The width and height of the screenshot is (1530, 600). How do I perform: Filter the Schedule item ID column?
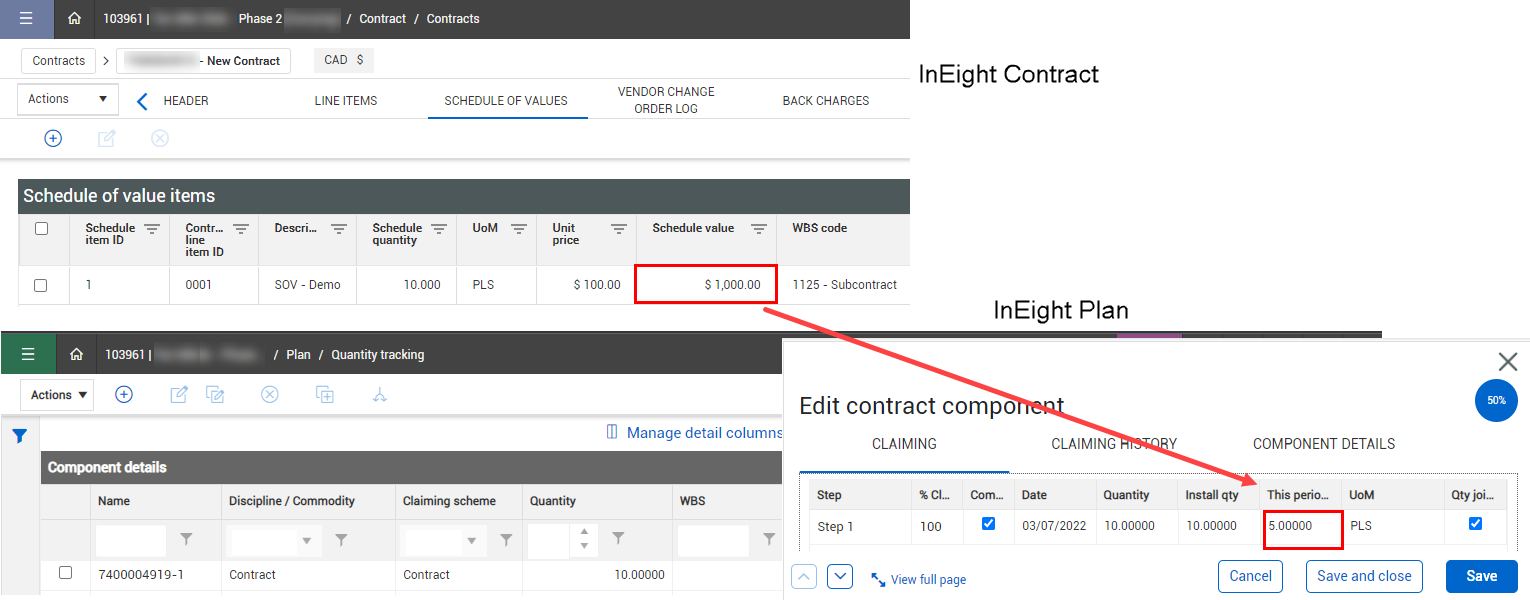tap(152, 228)
